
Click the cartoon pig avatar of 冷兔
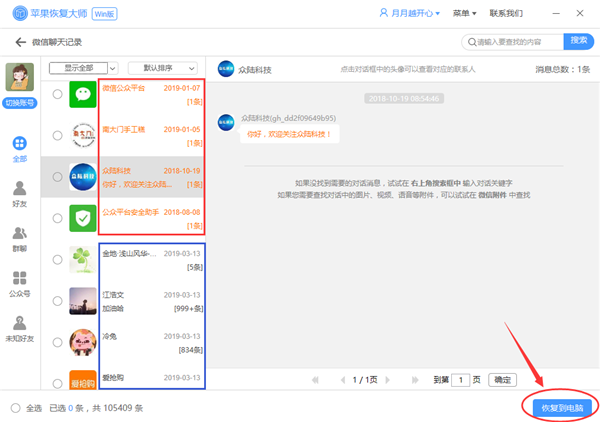tap(83, 342)
